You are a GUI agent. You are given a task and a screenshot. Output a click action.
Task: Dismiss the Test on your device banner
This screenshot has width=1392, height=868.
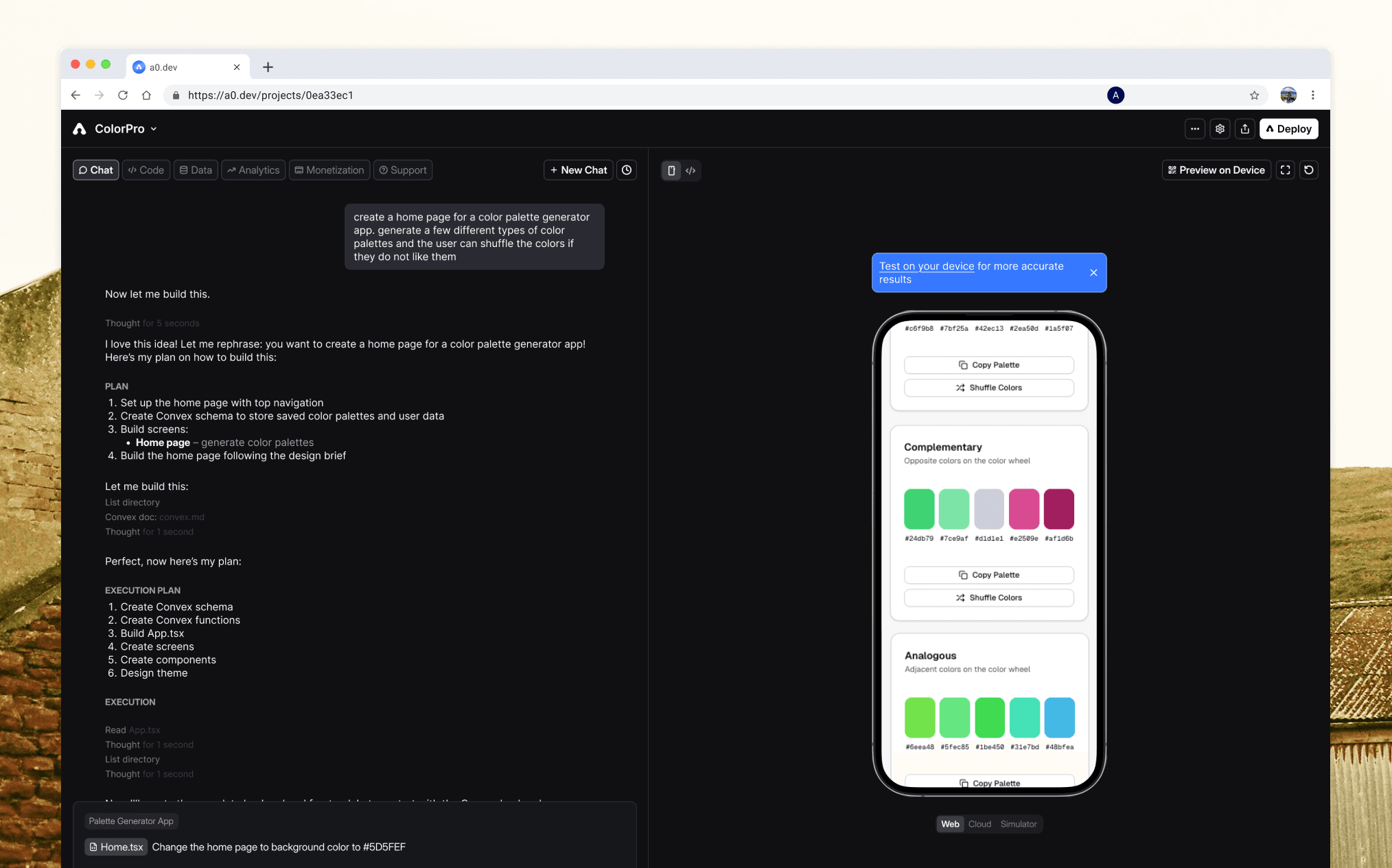[1093, 272]
